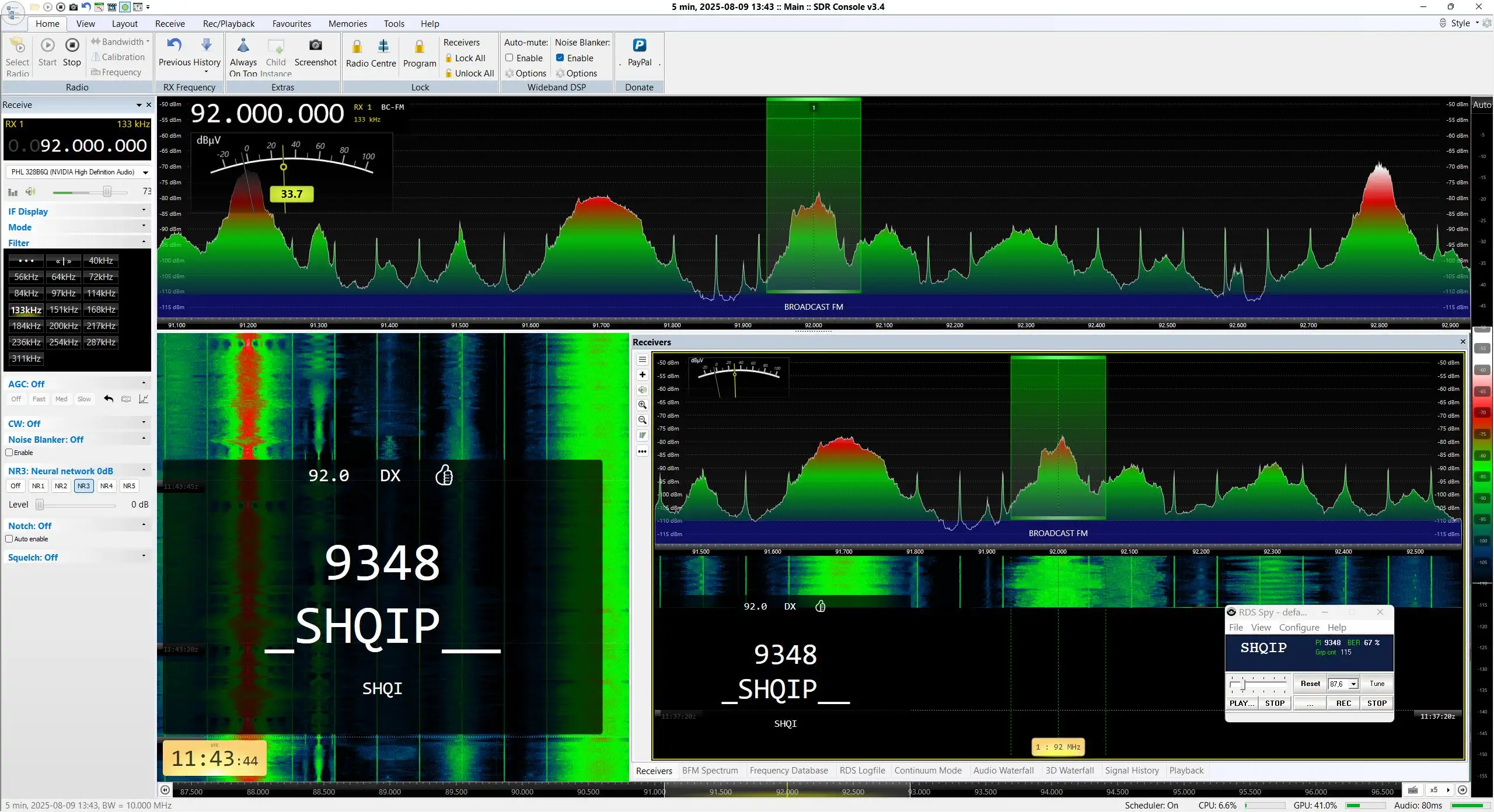Click the Stop radio icon
This screenshot has width=1494, height=812.
click(x=72, y=45)
